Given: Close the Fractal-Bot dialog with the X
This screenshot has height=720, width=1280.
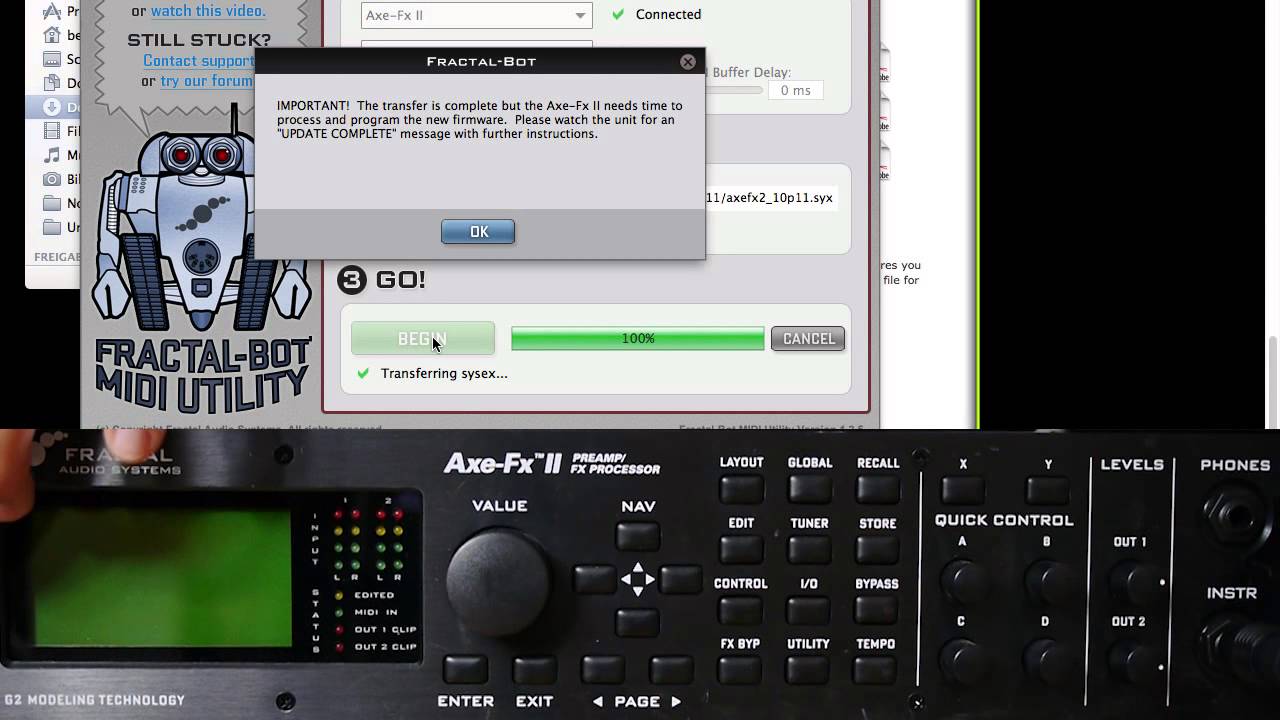Looking at the screenshot, I should point(688,62).
